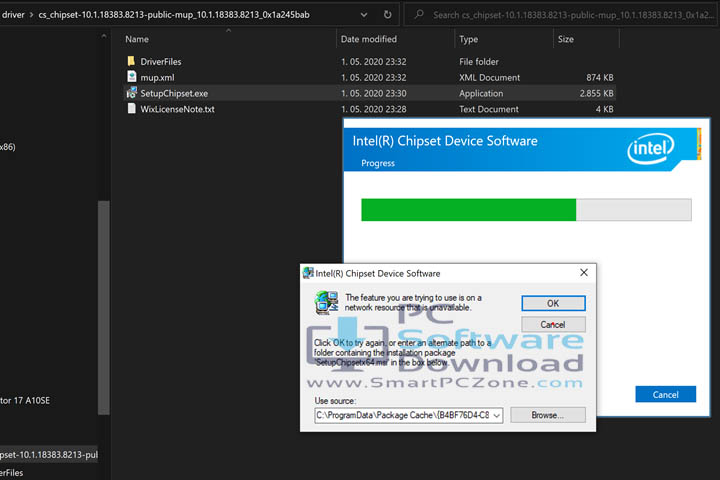Click OK to retry in the dialog
The image size is (720, 480).
pyautogui.click(x=553, y=303)
